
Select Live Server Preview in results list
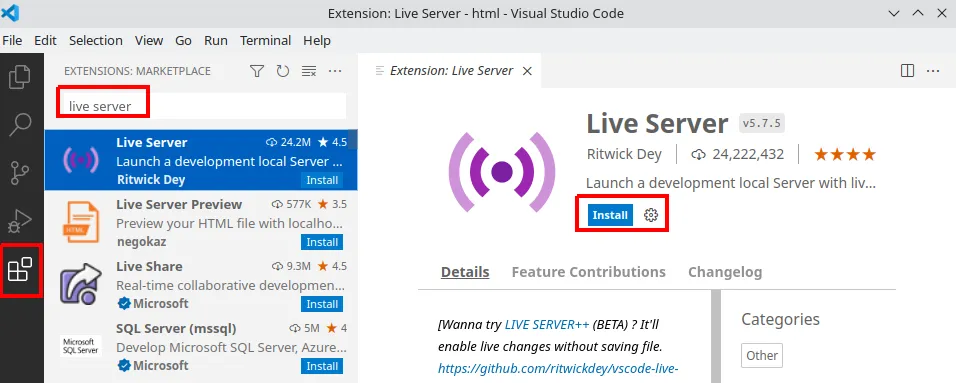click(201, 223)
